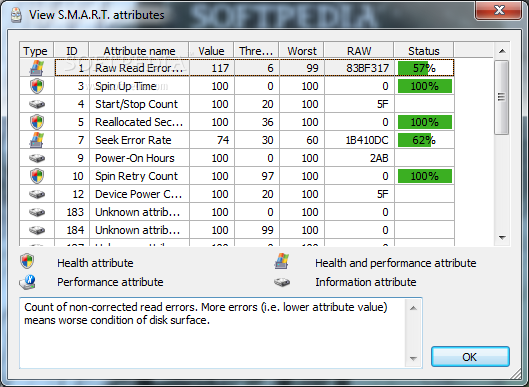Image resolution: width=529 pixels, height=387 pixels.
Task: Click the shield icon for Spin Up Time
Action: coord(37,86)
